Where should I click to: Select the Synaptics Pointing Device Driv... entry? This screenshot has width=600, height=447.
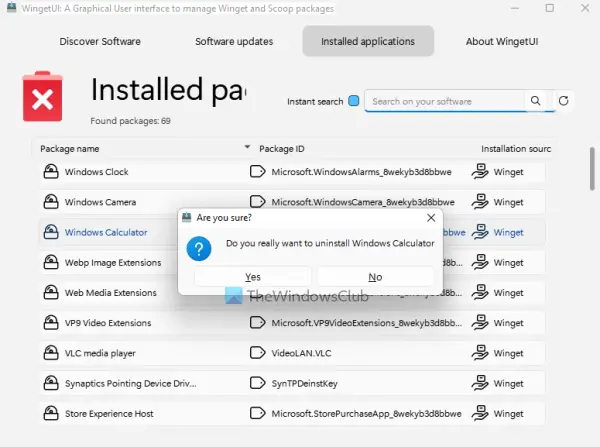point(130,383)
